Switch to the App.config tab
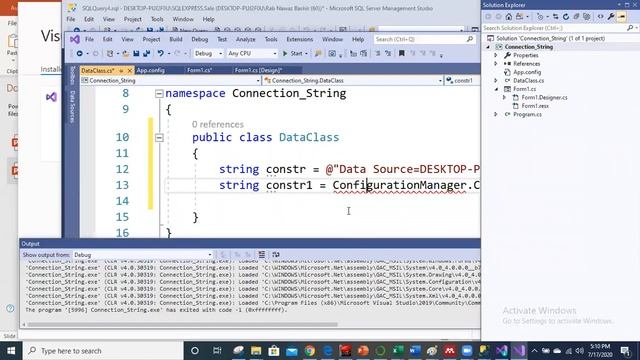This screenshot has height=360, width=640. coord(151,70)
